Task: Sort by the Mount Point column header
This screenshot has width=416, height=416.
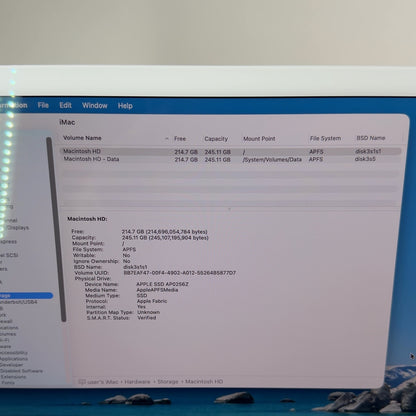Action: [x=259, y=139]
